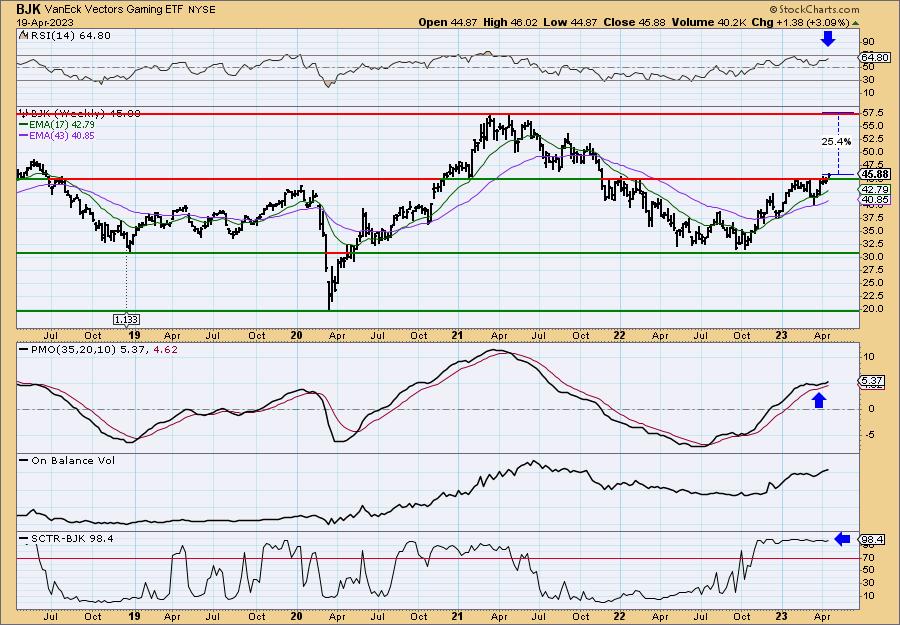900x625 pixels.
Task: Click the RSI line marker icon beside RSI(14)
Action: (23, 36)
